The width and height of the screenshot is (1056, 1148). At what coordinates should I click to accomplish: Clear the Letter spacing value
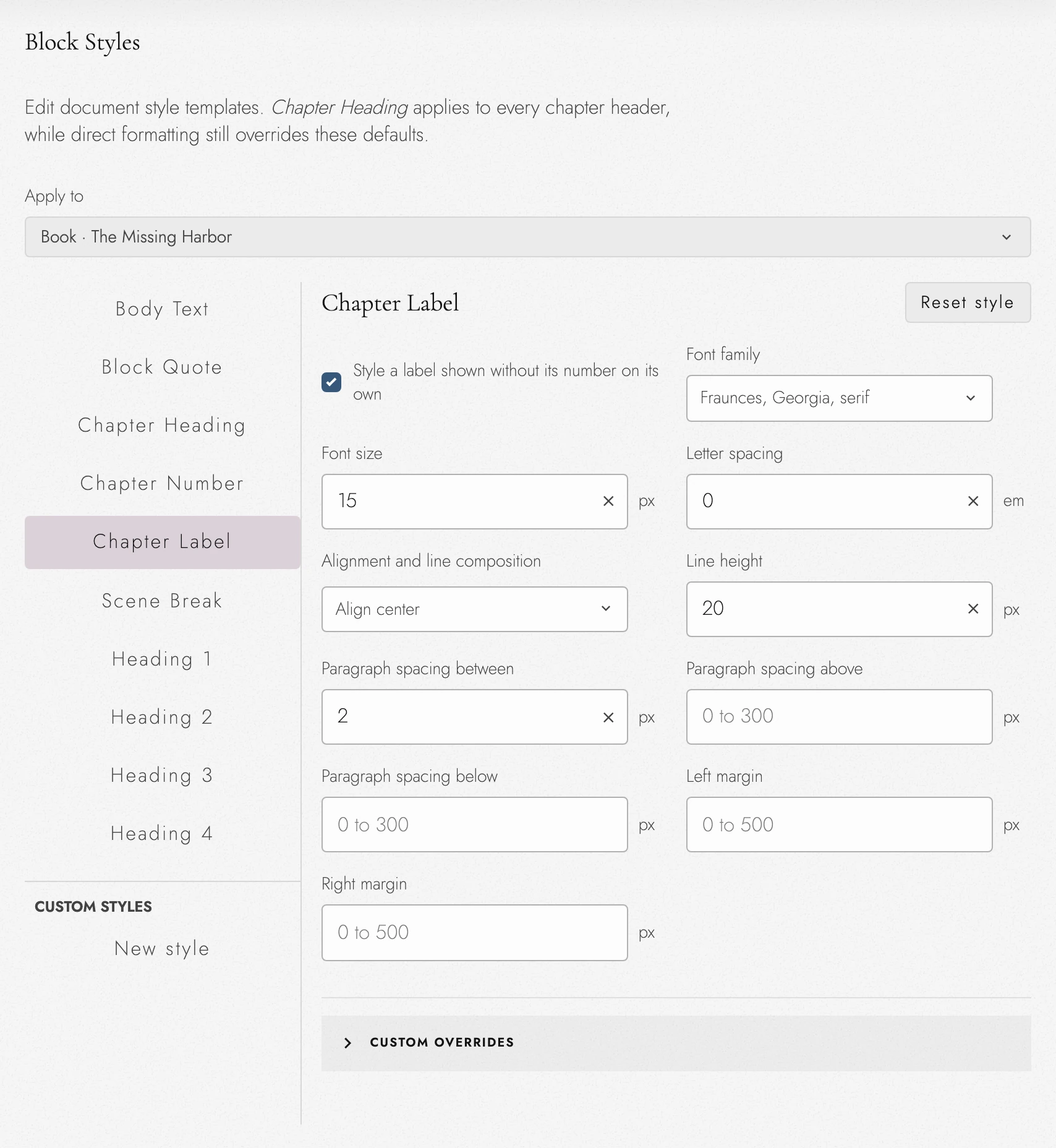pyautogui.click(x=973, y=501)
